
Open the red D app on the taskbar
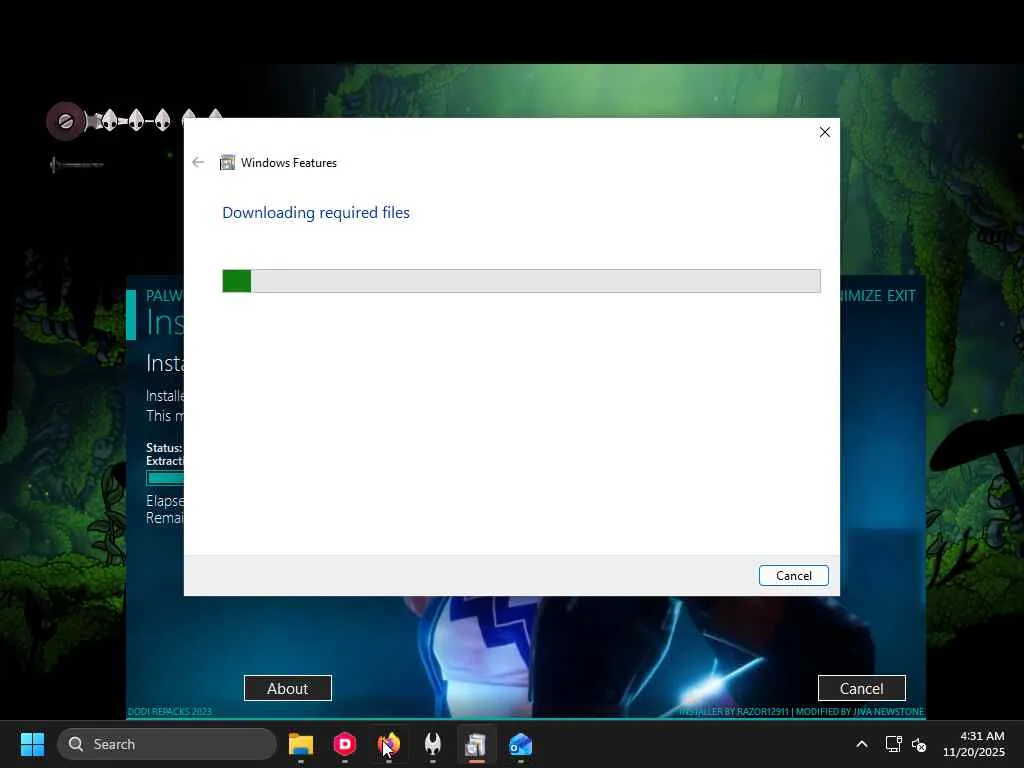pyautogui.click(x=344, y=744)
